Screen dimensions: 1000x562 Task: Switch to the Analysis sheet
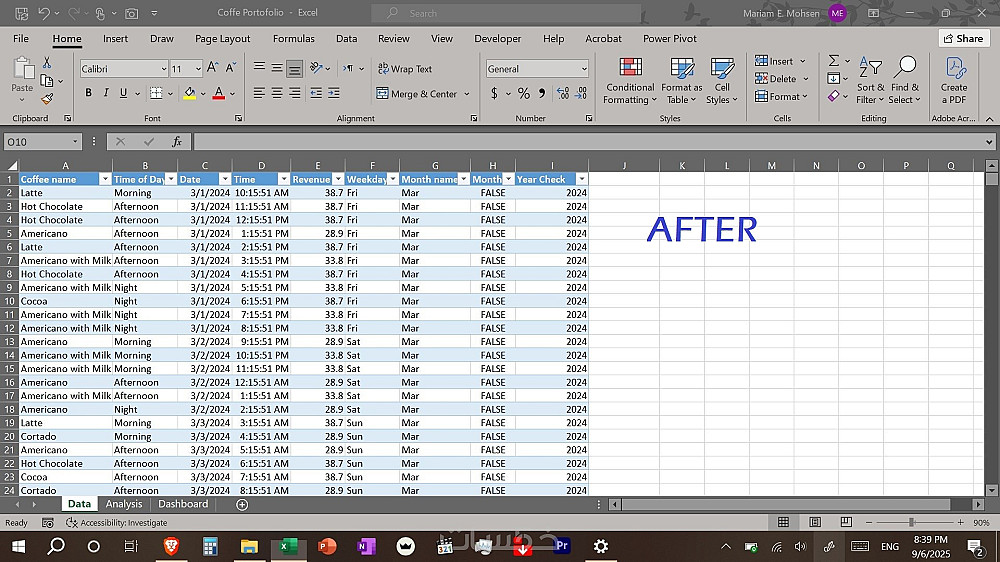(124, 504)
